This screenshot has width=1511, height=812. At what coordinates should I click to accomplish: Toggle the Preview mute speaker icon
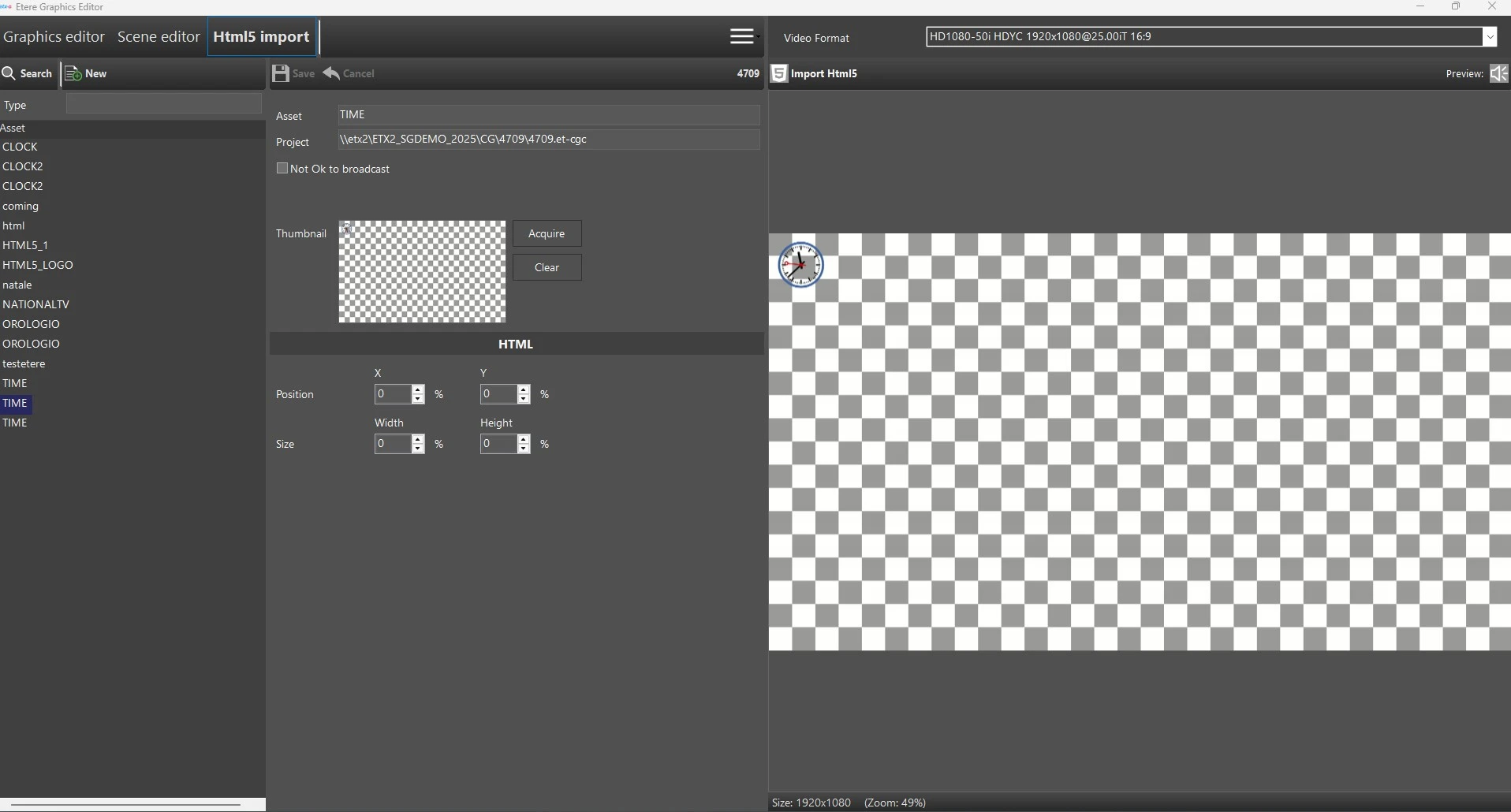1498,73
